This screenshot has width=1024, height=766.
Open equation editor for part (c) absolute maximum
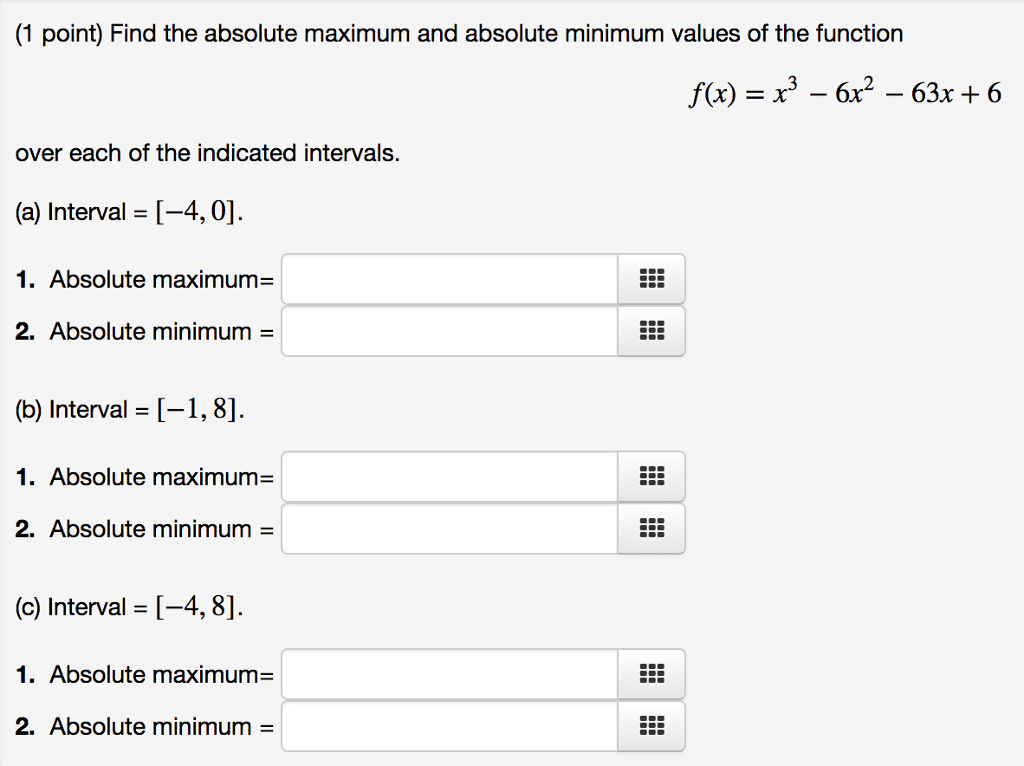tap(651, 674)
